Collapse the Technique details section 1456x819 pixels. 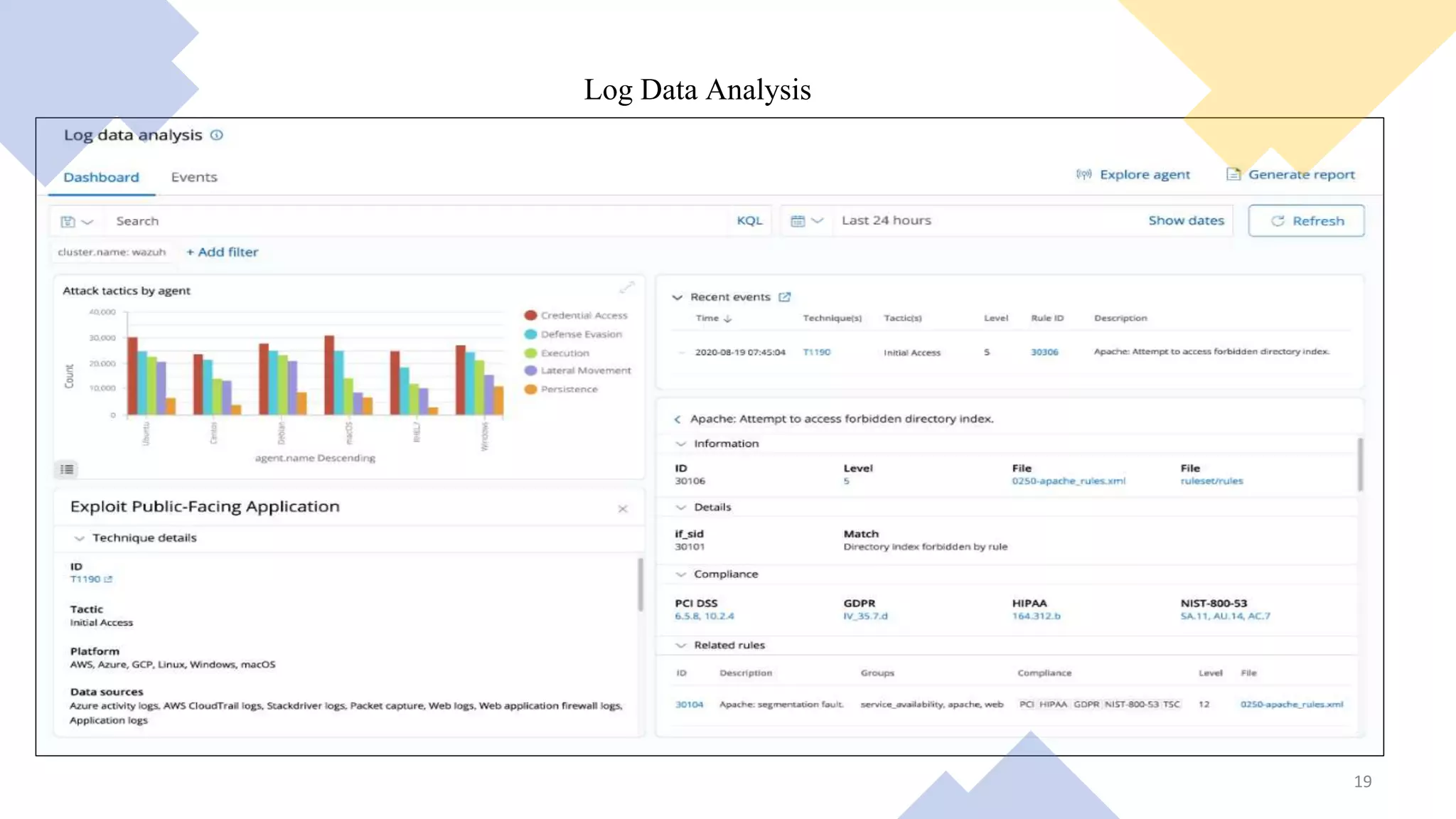(x=80, y=538)
